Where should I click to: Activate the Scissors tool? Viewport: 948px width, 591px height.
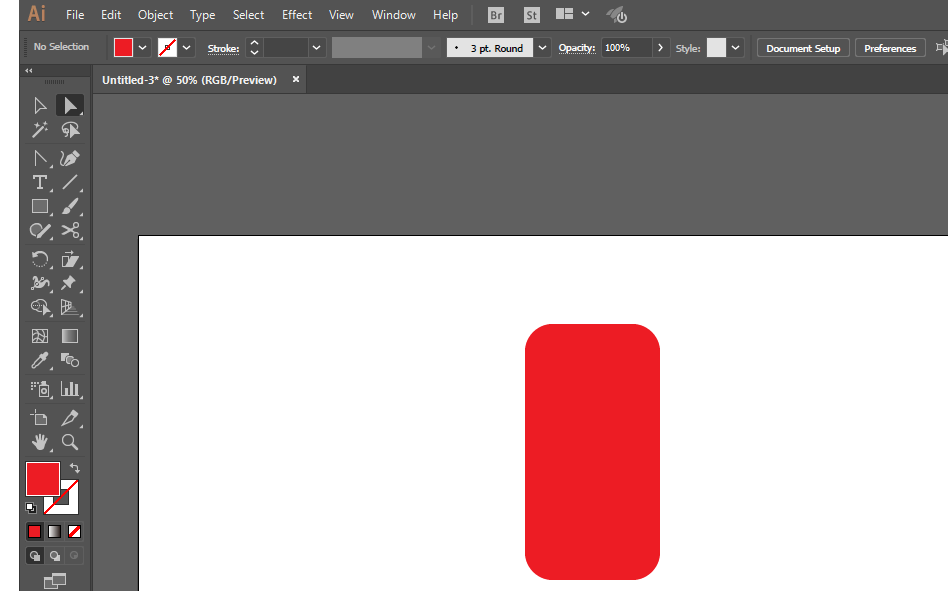pos(70,231)
